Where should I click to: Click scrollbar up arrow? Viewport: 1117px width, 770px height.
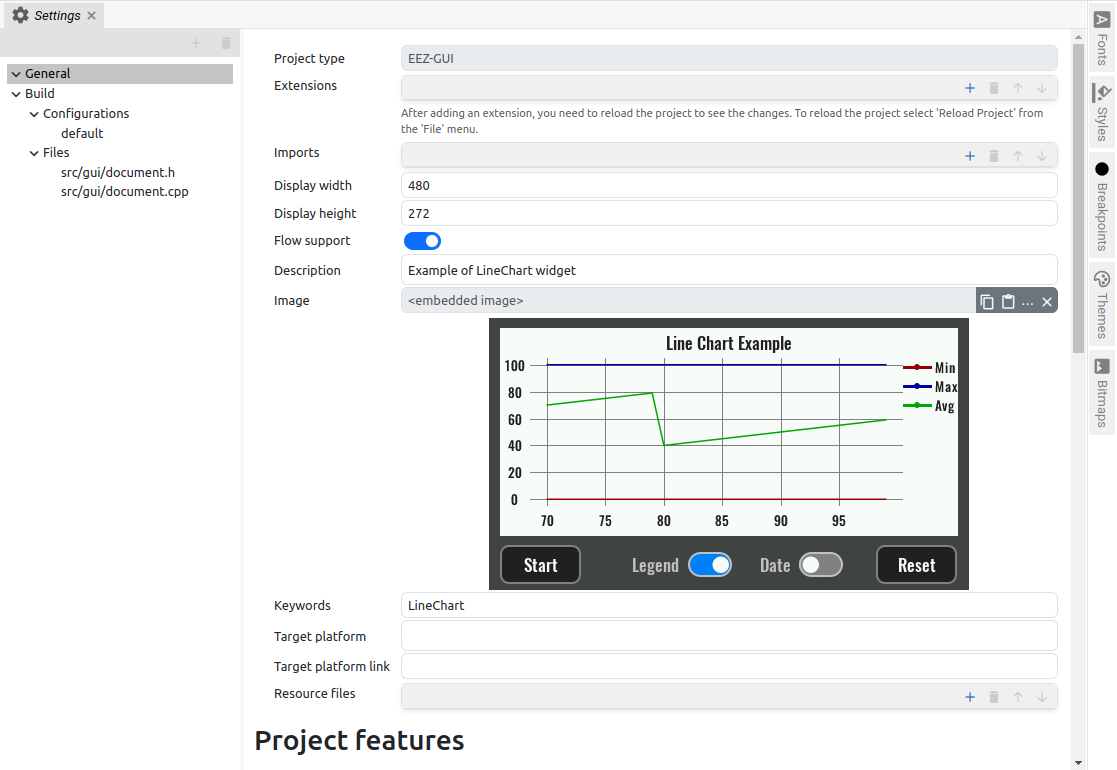pyautogui.click(x=1078, y=36)
